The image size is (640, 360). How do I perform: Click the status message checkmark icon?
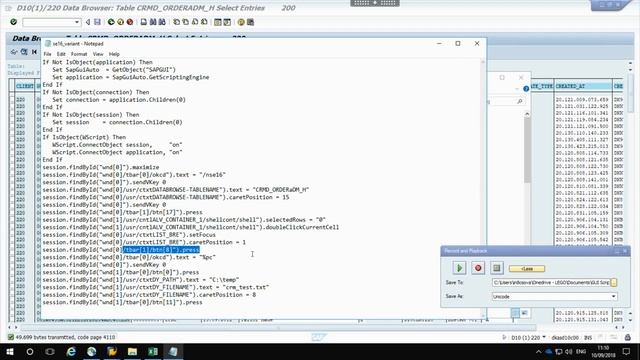(x=11, y=337)
